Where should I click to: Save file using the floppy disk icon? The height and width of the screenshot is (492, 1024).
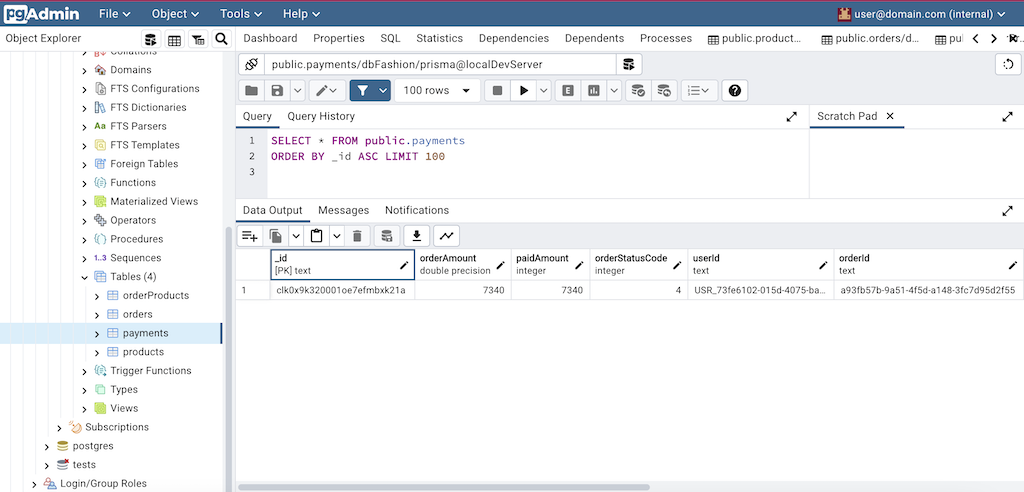[277, 91]
